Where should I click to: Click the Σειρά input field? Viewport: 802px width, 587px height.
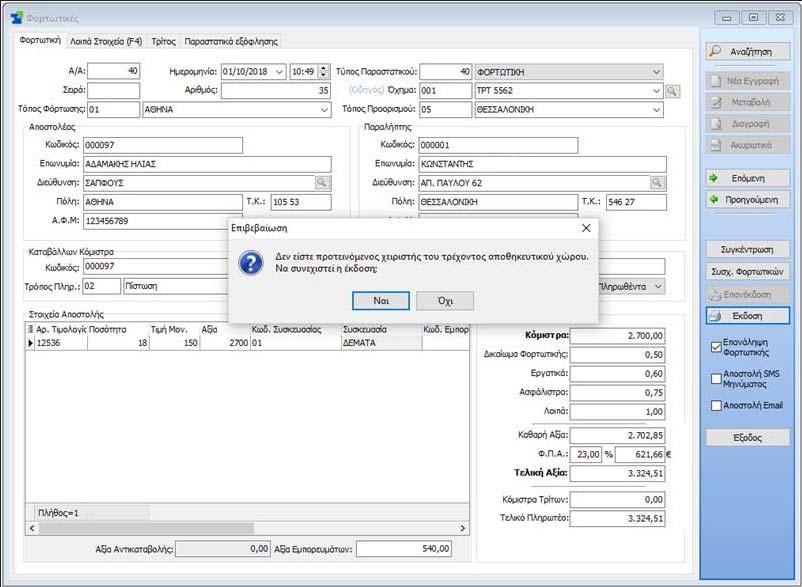(114, 91)
